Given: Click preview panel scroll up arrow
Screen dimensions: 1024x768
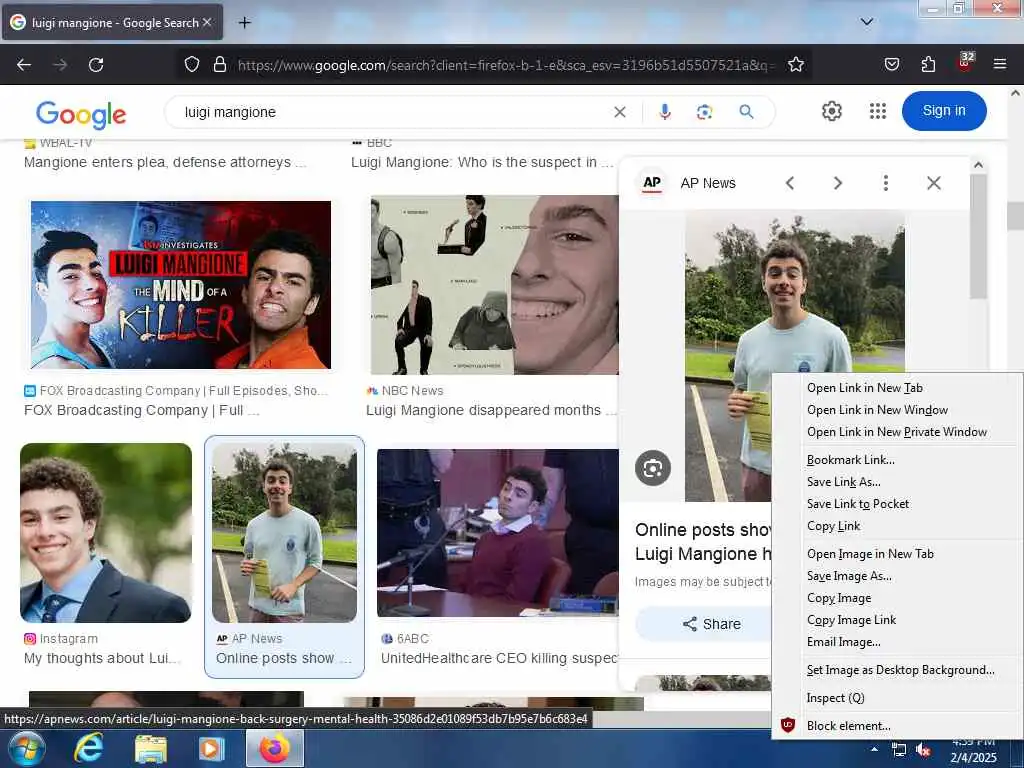Looking at the screenshot, I should click(x=978, y=165).
